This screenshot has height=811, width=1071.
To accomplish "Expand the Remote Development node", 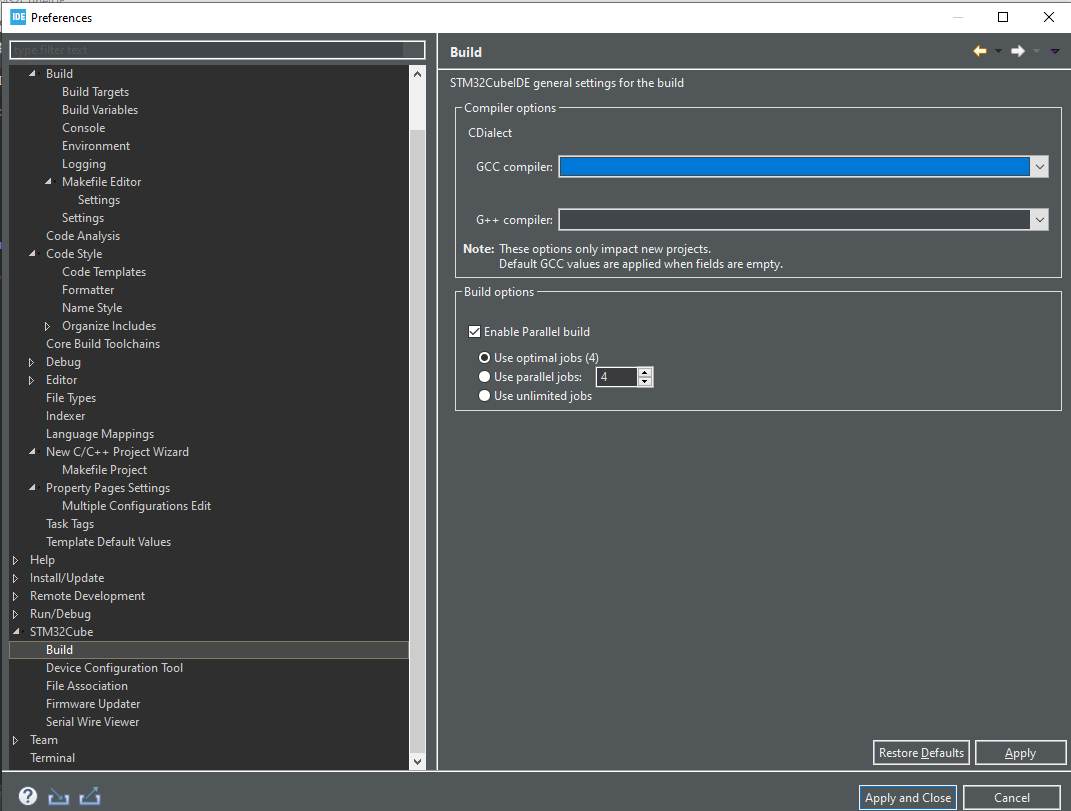I will coord(15,596).
